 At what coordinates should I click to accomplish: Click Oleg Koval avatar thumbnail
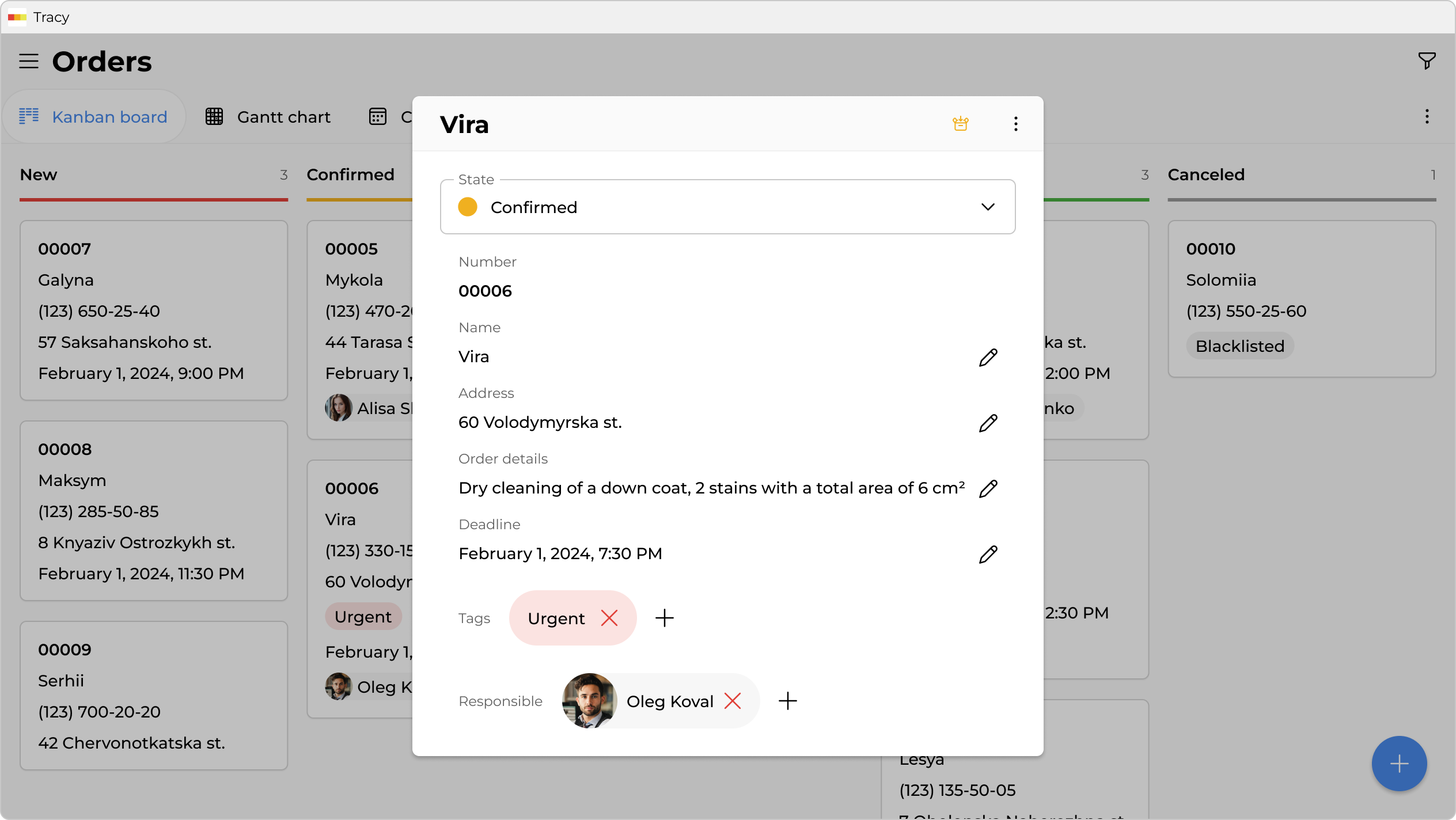pos(589,701)
